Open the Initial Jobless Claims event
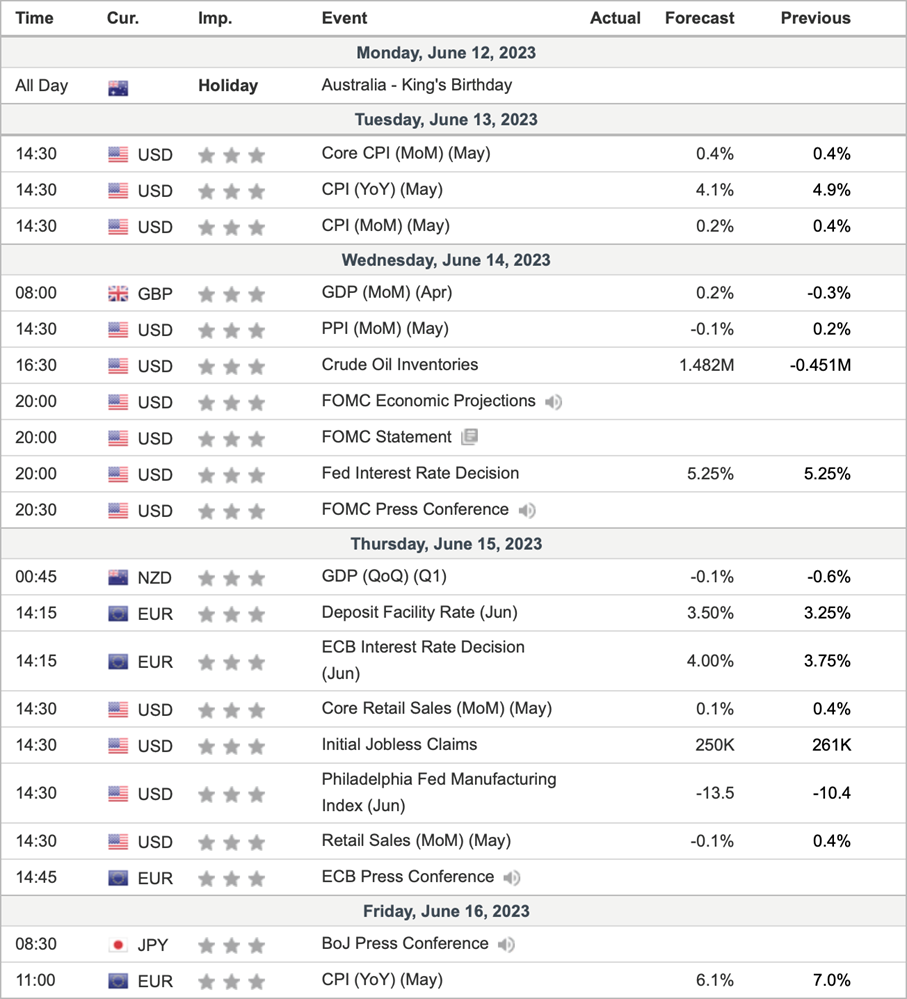The width and height of the screenshot is (907, 999). (x=399, y=744)
